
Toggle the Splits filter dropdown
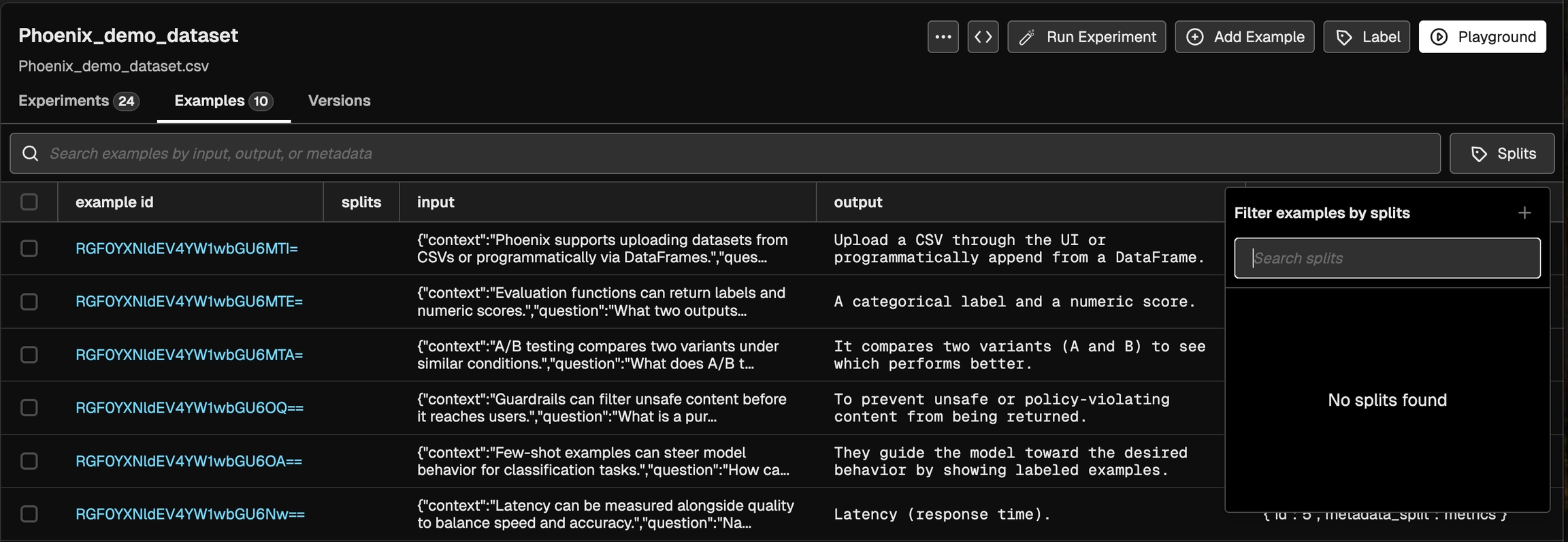coord(1502,153)
